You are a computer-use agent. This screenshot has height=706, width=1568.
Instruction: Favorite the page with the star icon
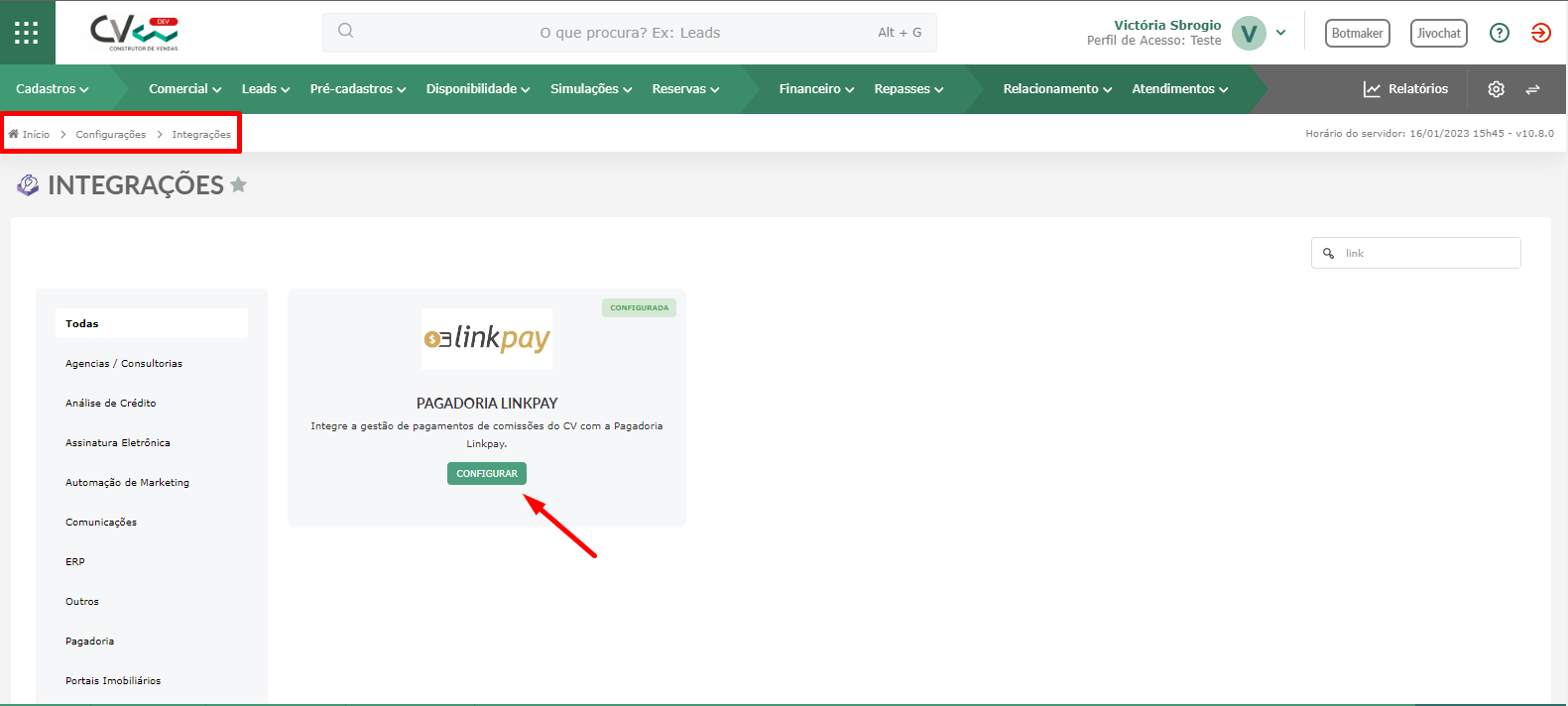[x=238, y=184]
